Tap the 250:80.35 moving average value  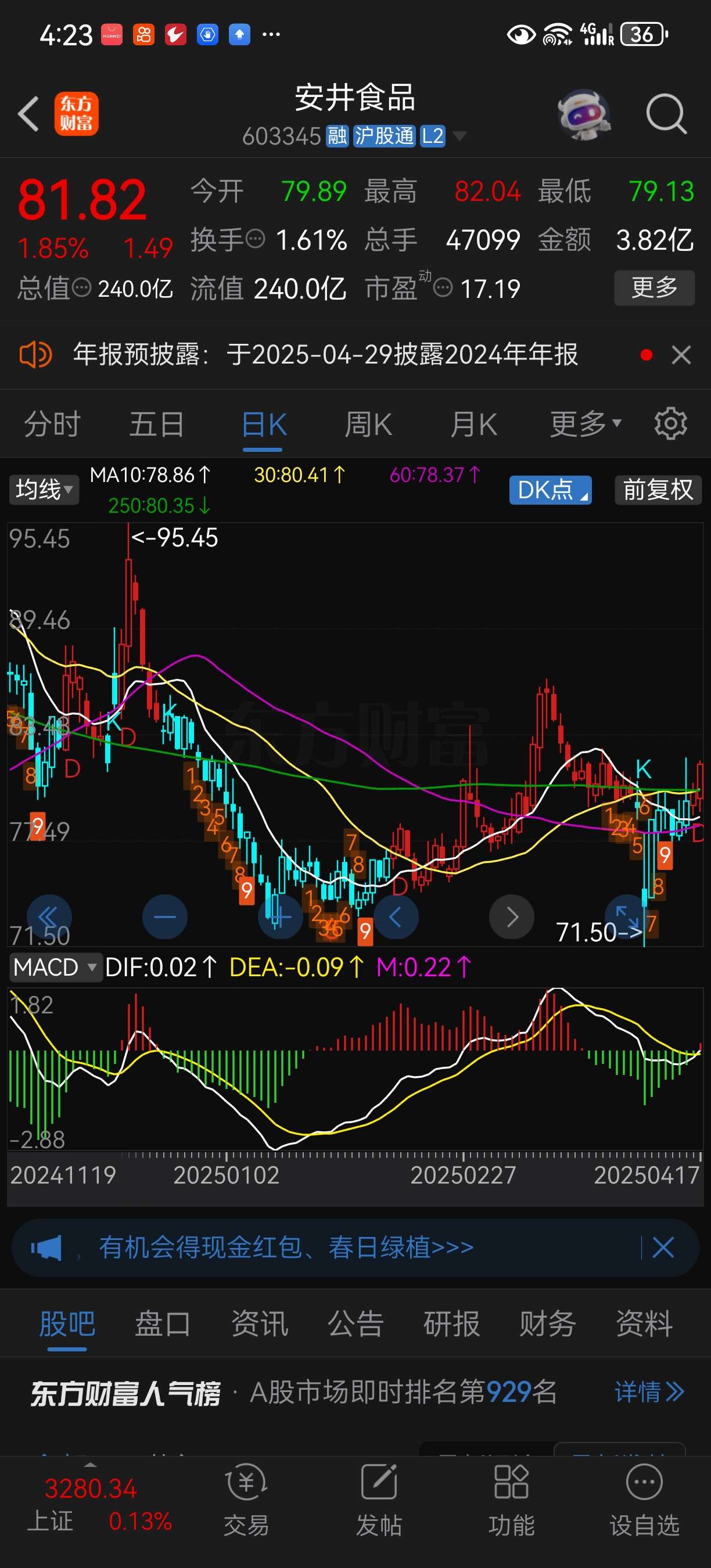[x=160, y=506]
